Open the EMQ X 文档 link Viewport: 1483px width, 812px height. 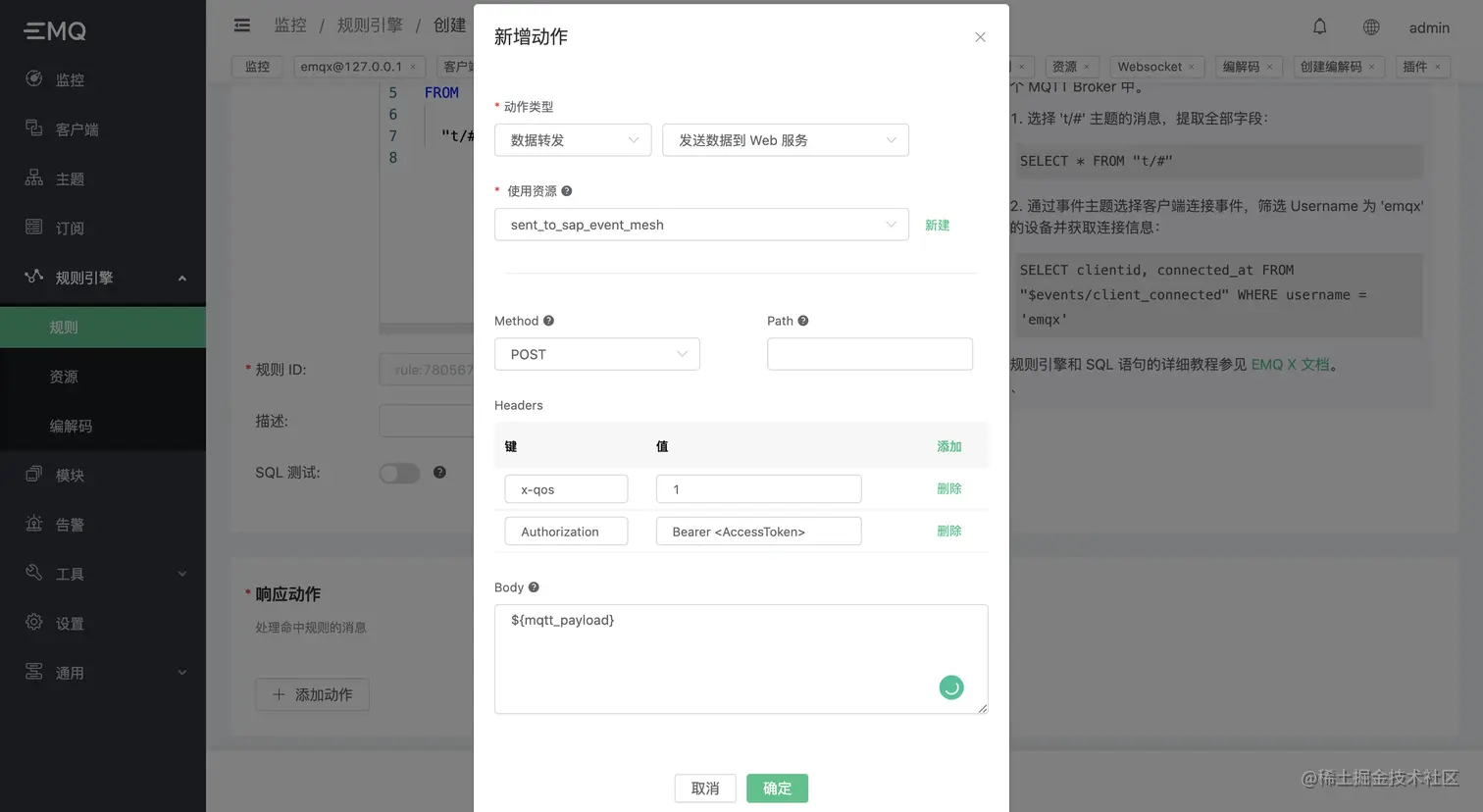click(1290, 364)
